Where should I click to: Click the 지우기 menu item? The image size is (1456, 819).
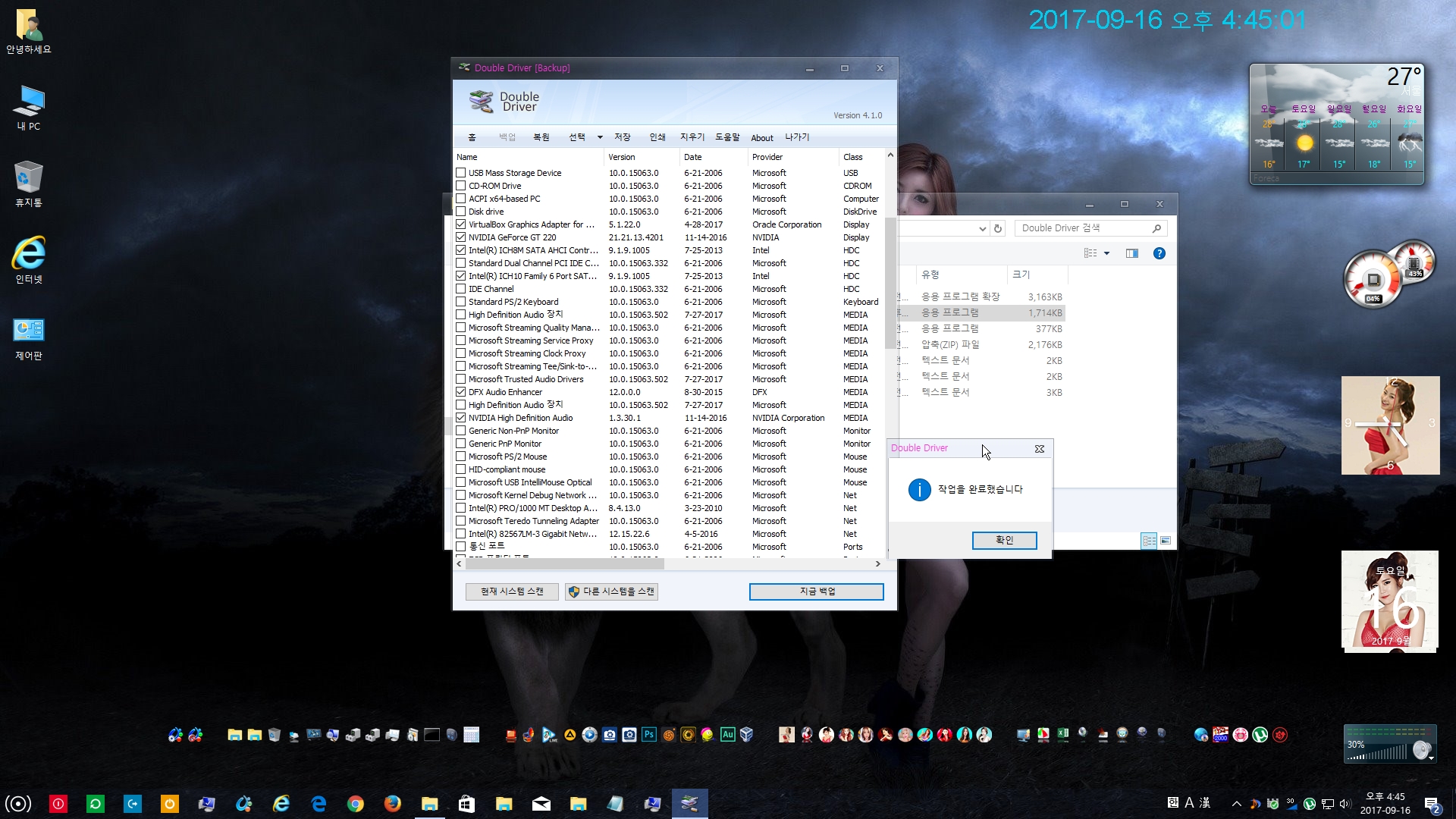(x=692, y=137)
